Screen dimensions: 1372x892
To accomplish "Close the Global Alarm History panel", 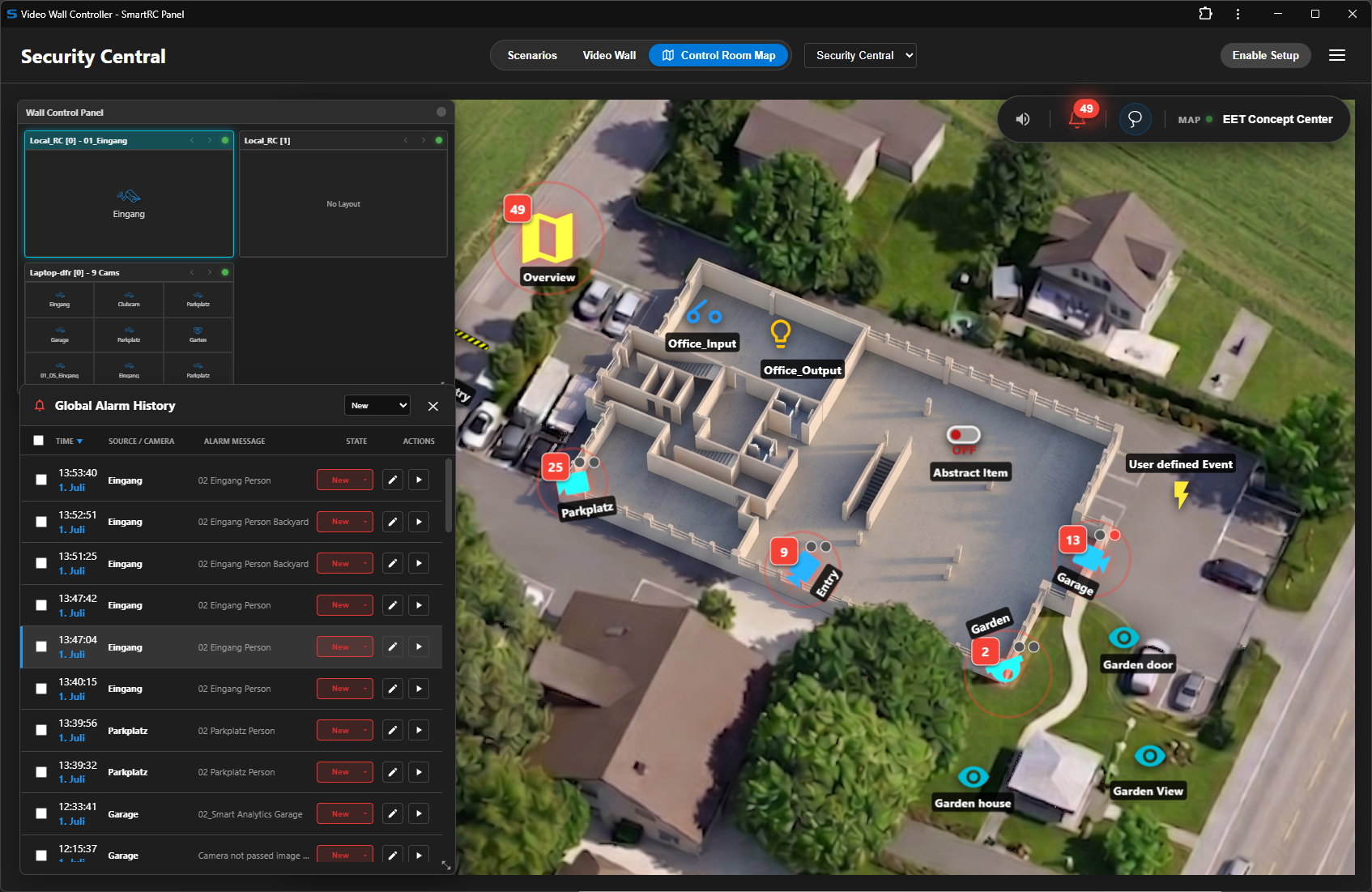I will (x=433, y=406).
